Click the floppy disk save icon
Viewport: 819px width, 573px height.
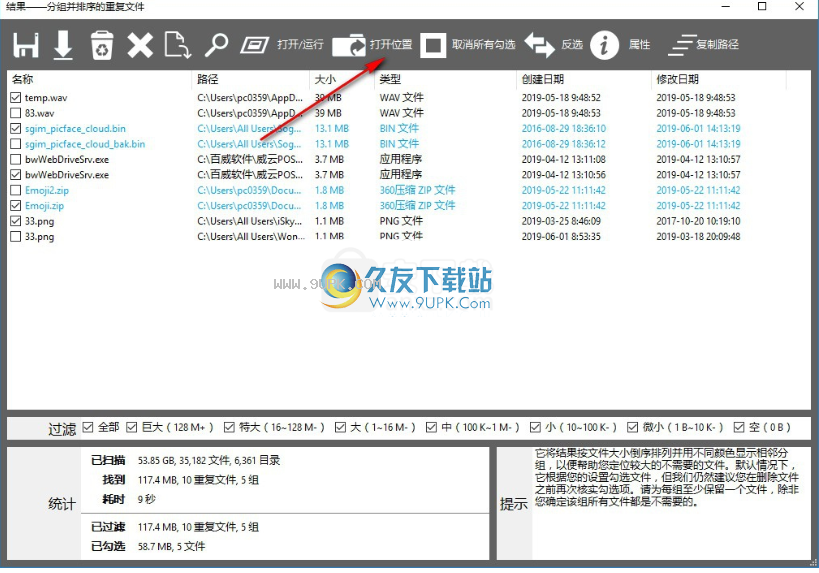tap(26, 45)
